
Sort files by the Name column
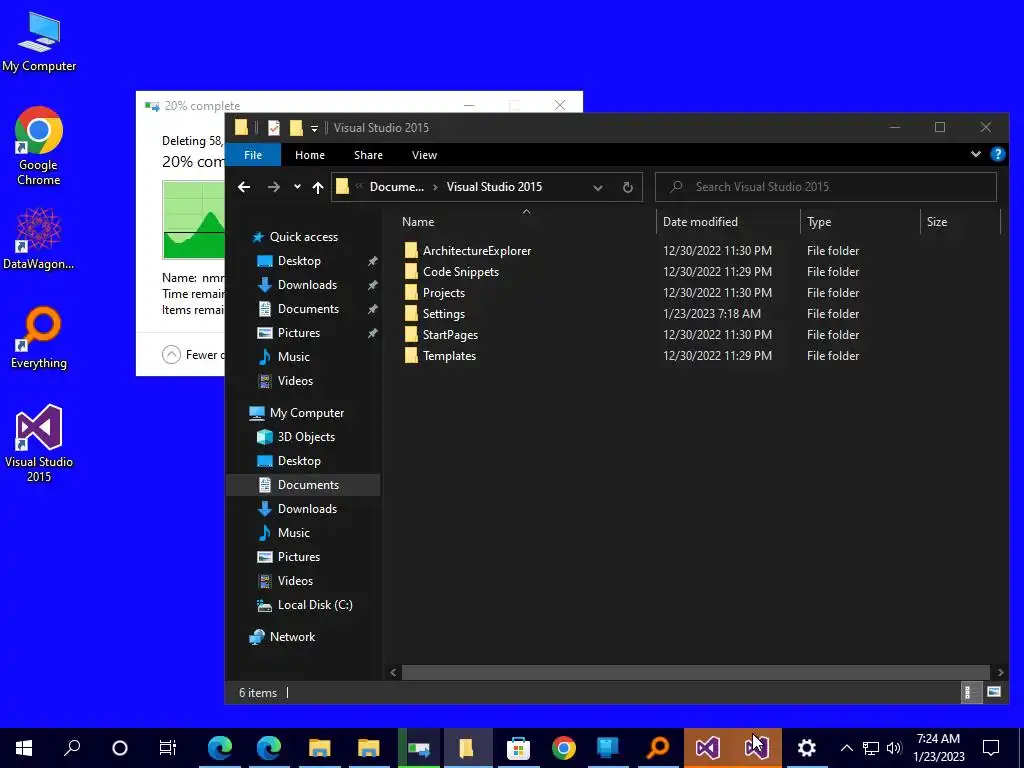pyautogui.click(x=418, y=222)
